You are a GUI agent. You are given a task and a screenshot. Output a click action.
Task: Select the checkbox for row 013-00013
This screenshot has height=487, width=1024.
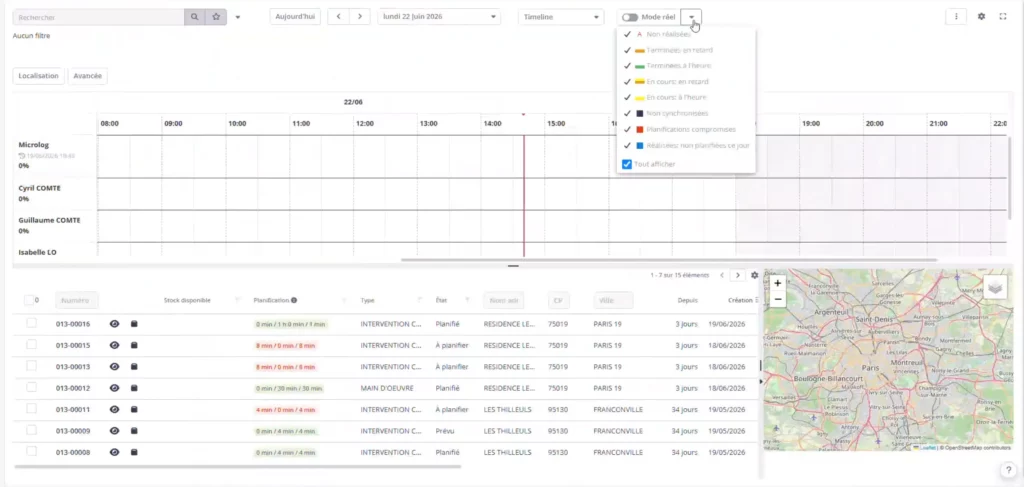[x=31, y=366]
